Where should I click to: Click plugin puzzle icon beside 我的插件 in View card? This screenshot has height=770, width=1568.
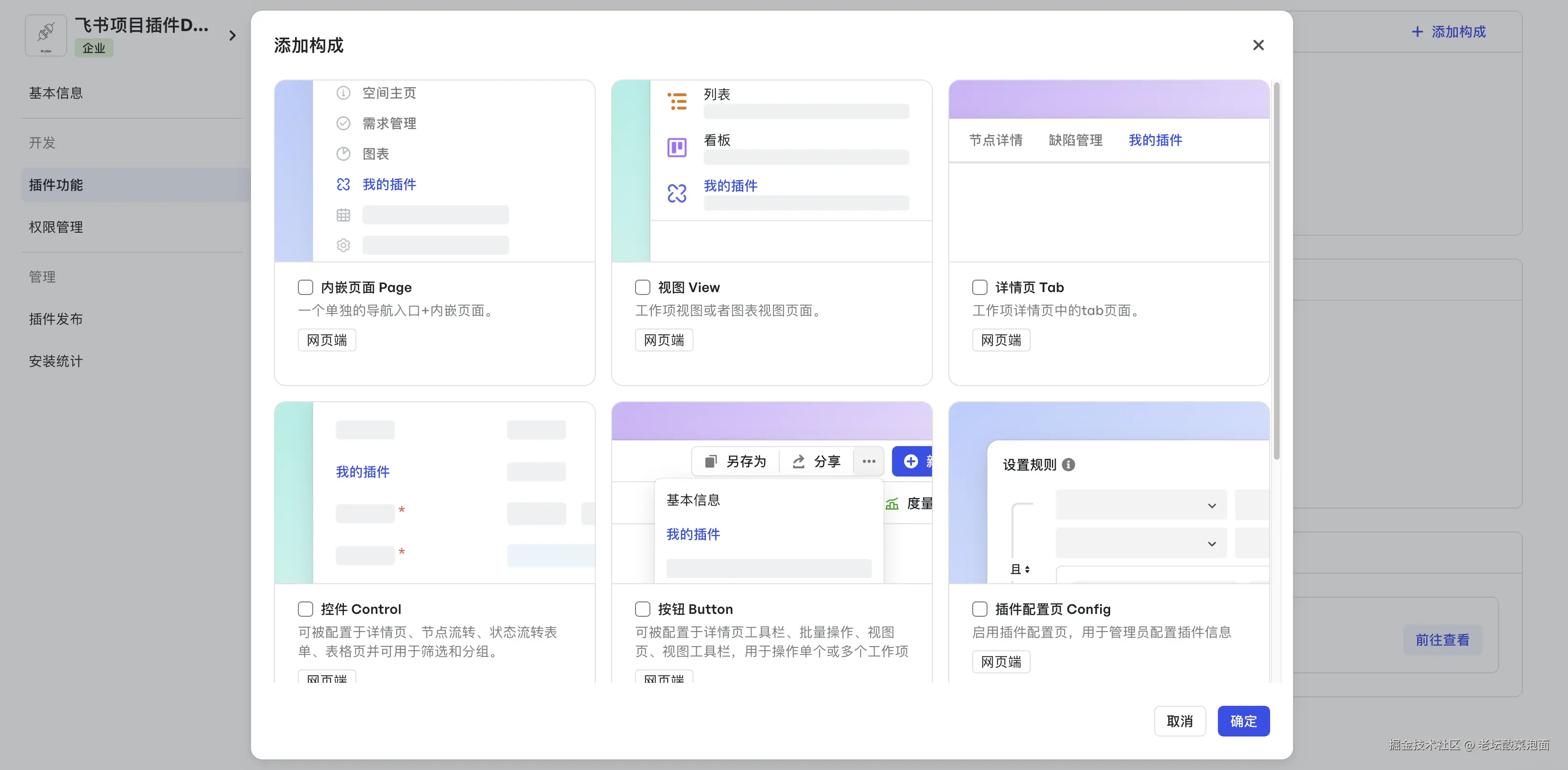[677, 193]
